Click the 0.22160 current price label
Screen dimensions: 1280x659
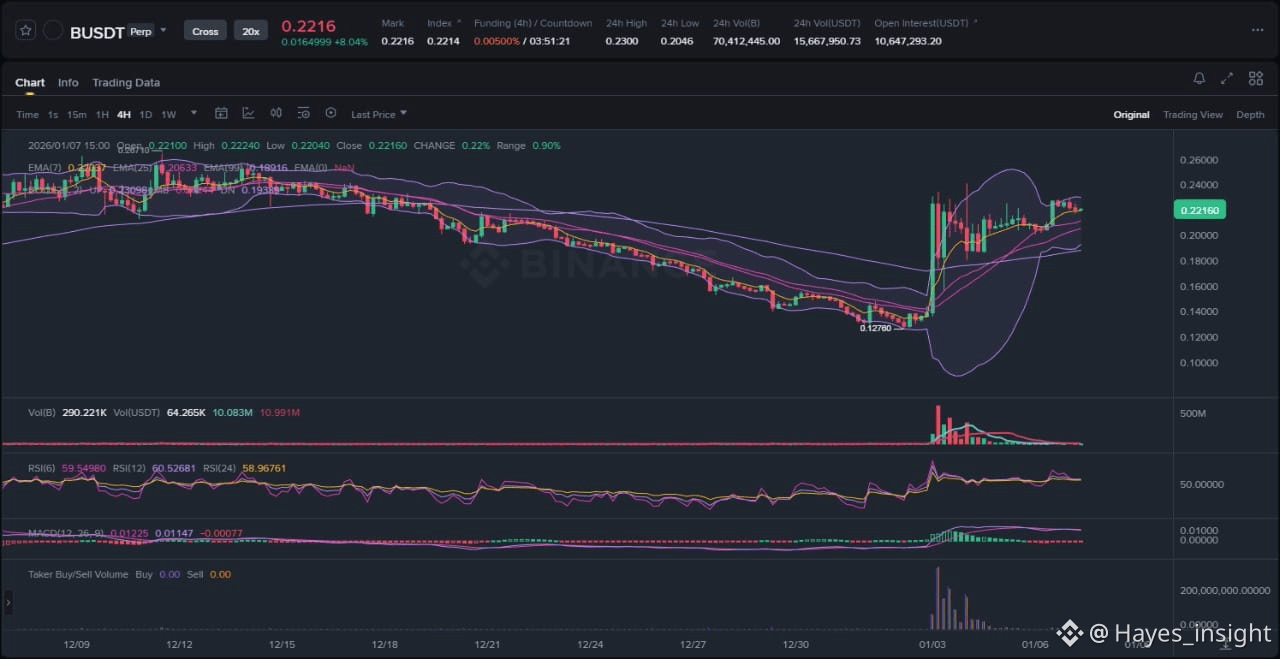[x=1198, y=210]
